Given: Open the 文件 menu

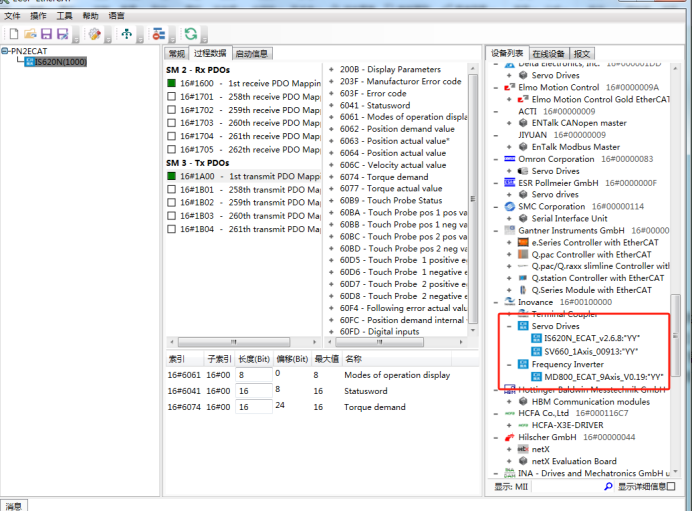Looking at the screenshot, I should pyautogui.click(x=12, y=16).
